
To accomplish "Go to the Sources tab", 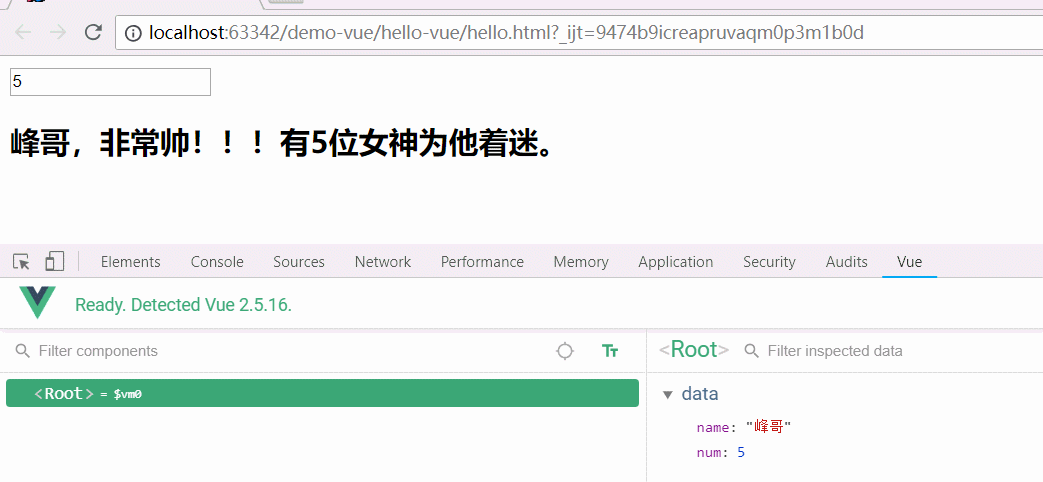I will [x=299, y=262].
